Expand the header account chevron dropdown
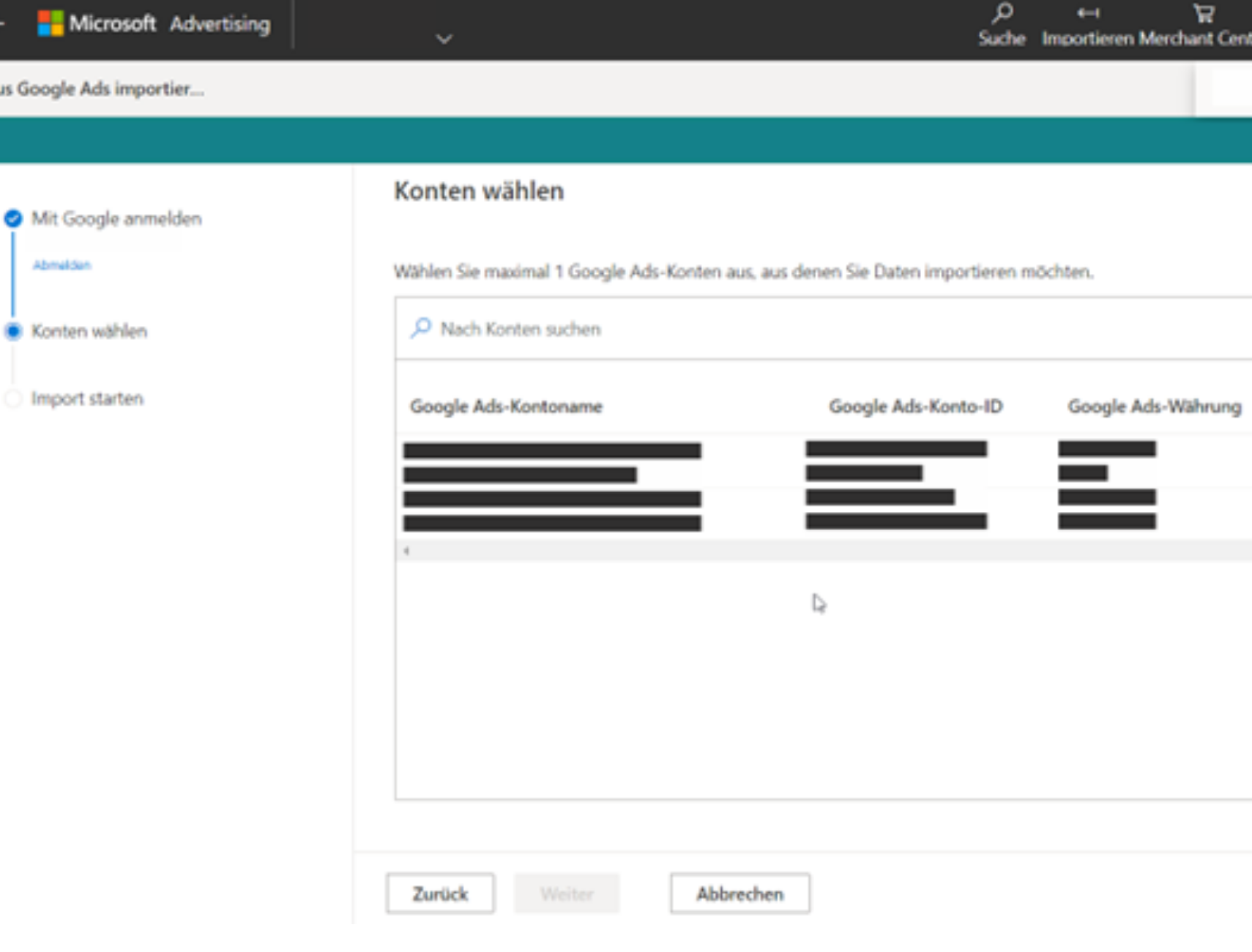 click(x=444, y=39)
